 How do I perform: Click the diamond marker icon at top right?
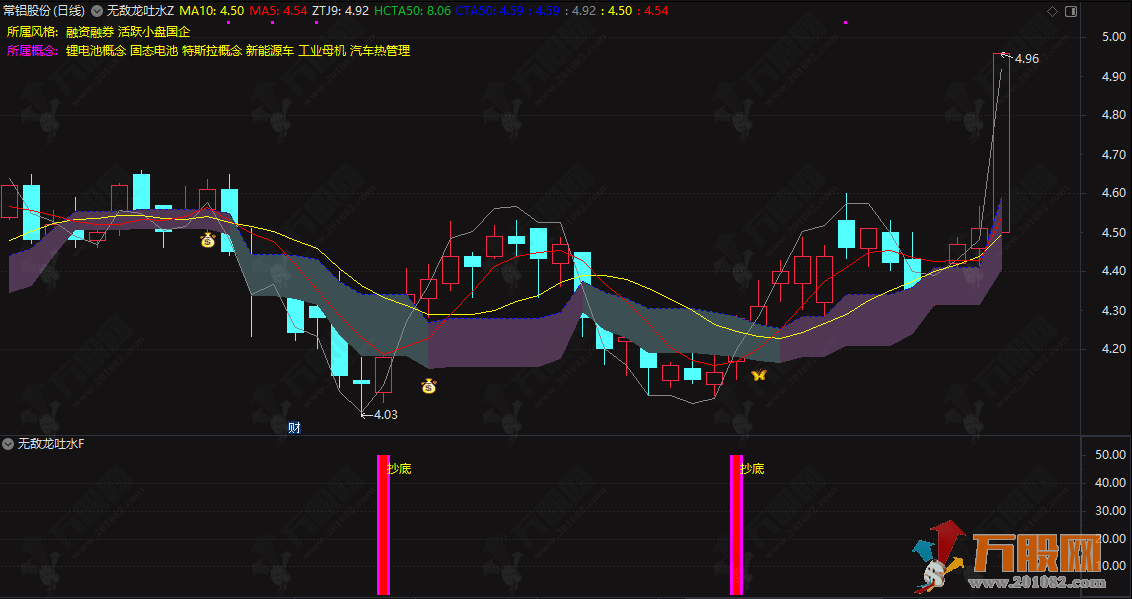(x=1052, y=12)
